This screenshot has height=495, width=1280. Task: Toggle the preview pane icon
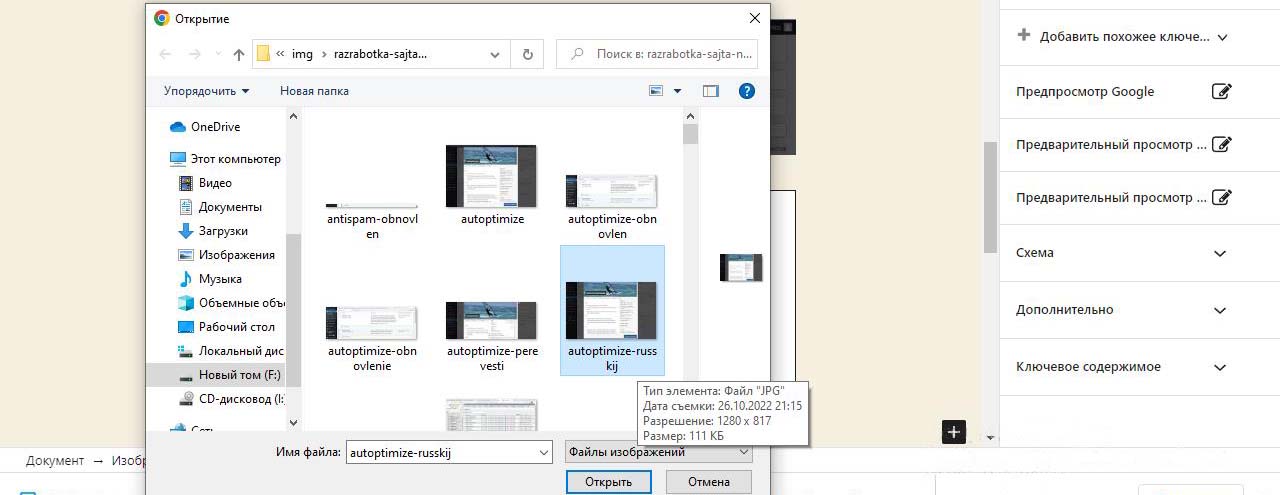tap(711, 91)
